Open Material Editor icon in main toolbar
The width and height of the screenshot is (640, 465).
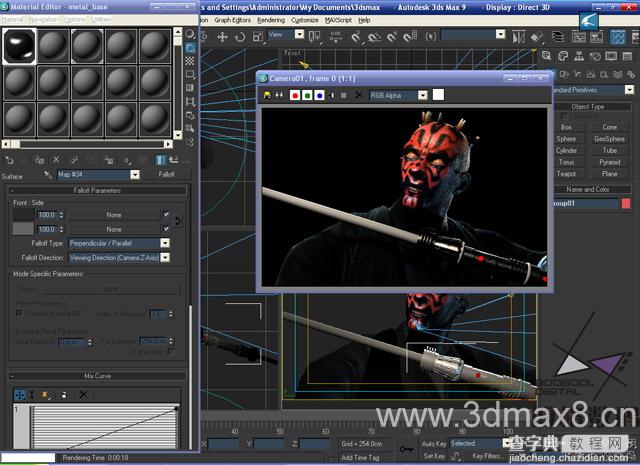click(618, 38)
